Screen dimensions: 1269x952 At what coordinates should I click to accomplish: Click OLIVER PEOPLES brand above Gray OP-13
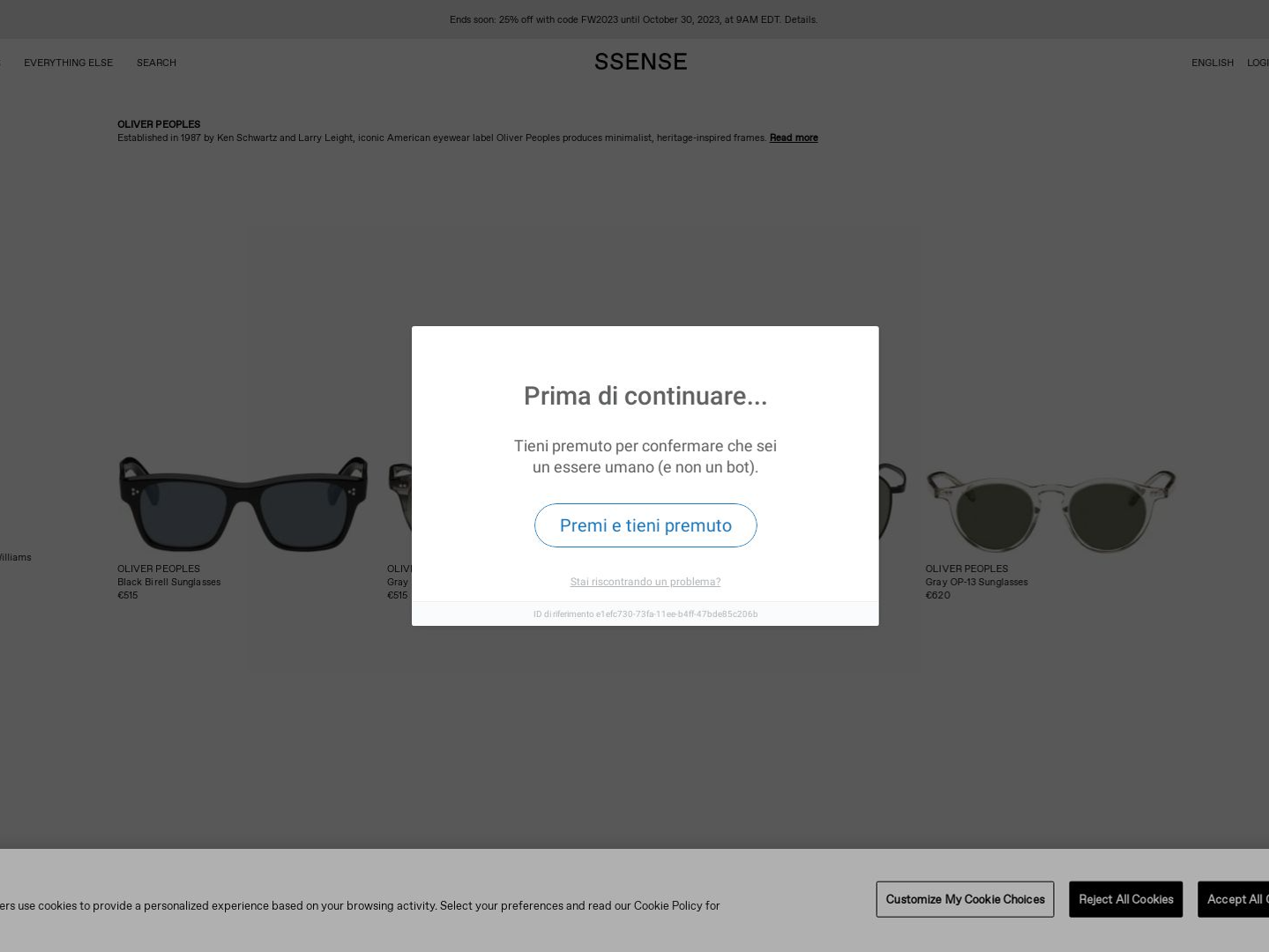click(967, 569)
